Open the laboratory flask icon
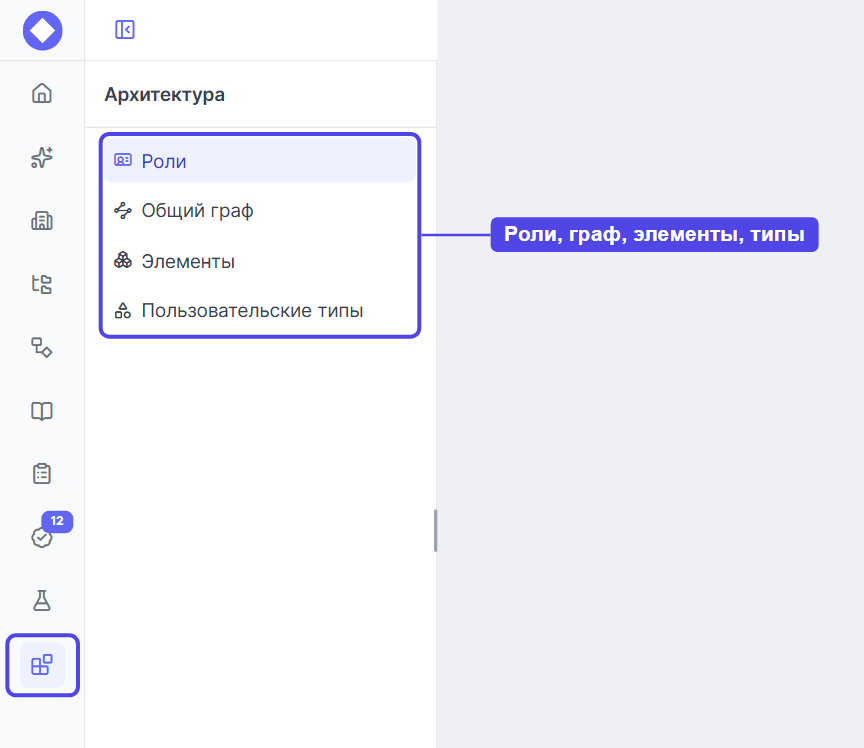 point(42,601)
